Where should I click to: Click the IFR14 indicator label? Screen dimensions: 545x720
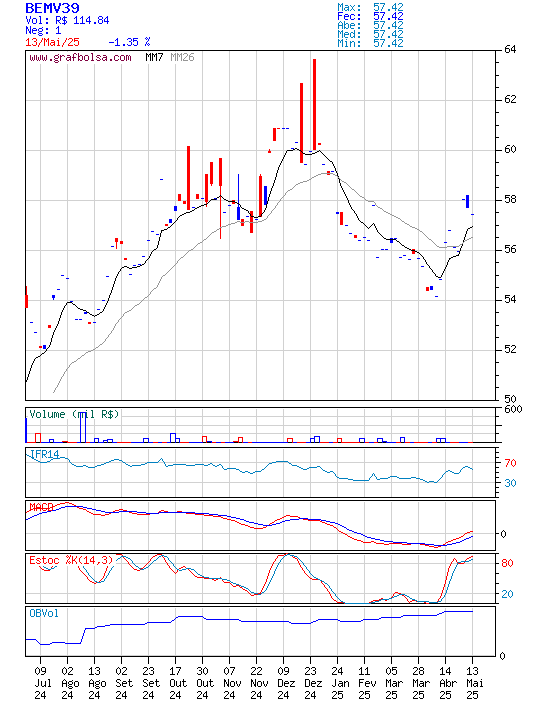[x=45, y=454]
